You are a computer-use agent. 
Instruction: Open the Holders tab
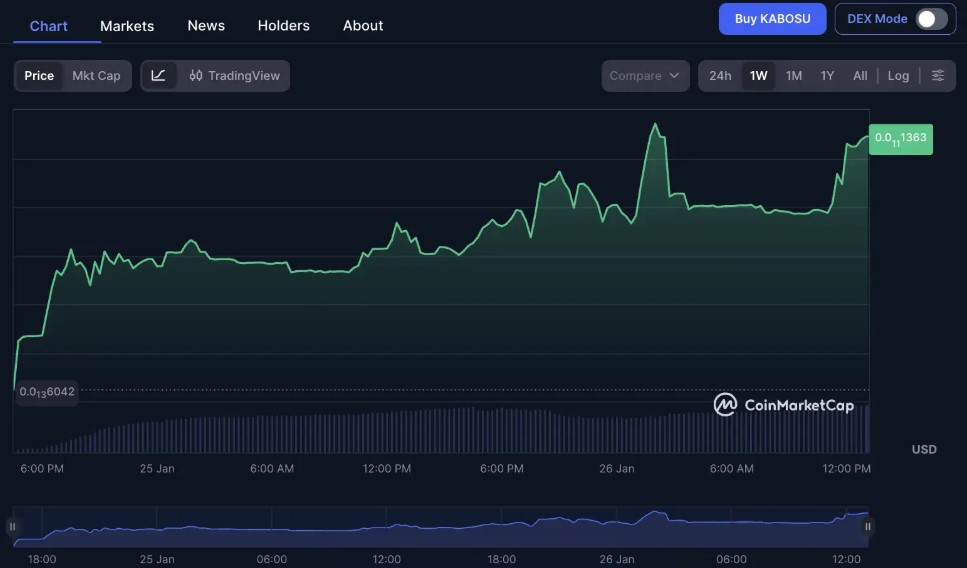click(x=284, y=26)
